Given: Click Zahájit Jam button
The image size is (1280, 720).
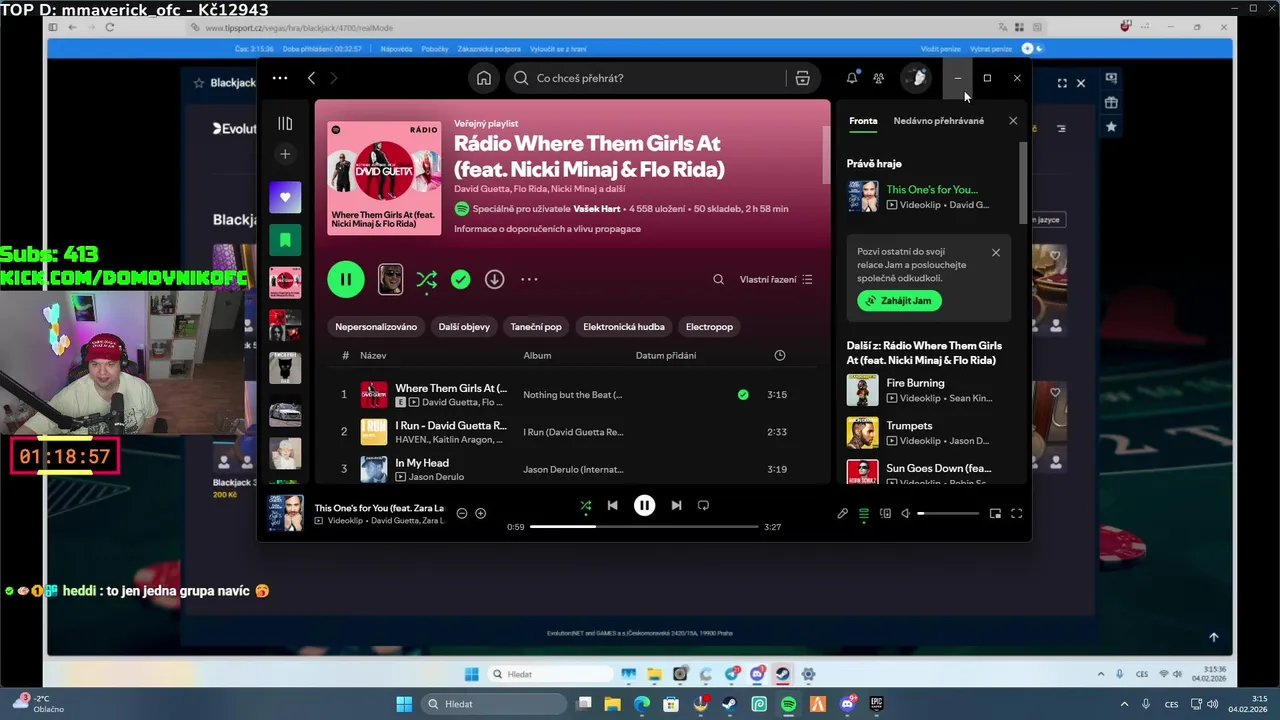Looking at the screenshot, I should pyautogui.click(x=899, y=300).
